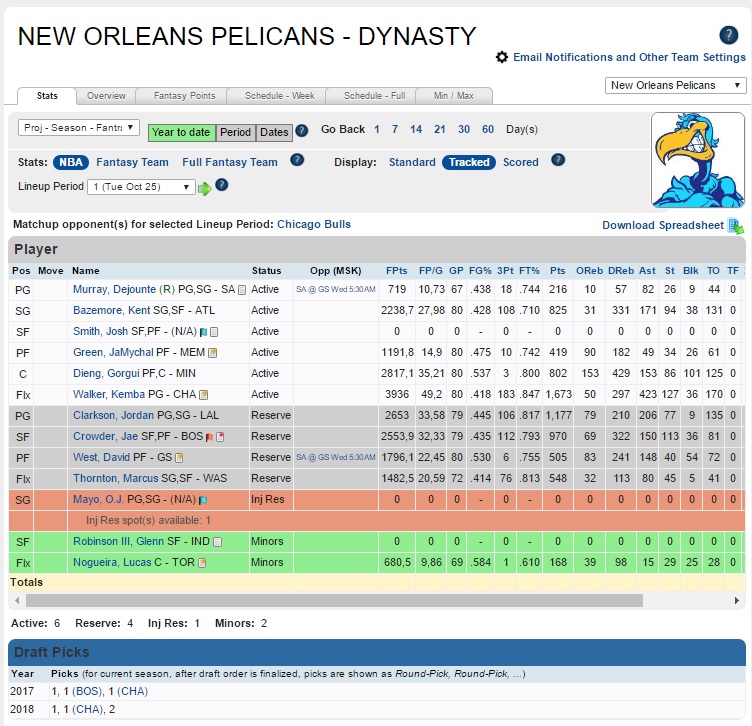Click the Pelicans team logo image
The image size is (752, 726).
(698, 160)
